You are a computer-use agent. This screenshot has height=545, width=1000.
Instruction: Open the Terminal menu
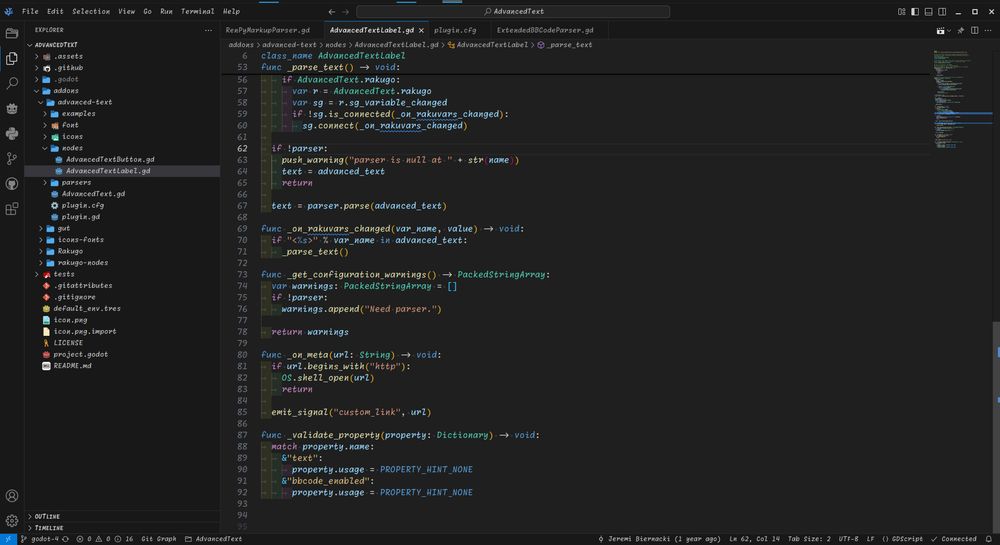point(197,11)
